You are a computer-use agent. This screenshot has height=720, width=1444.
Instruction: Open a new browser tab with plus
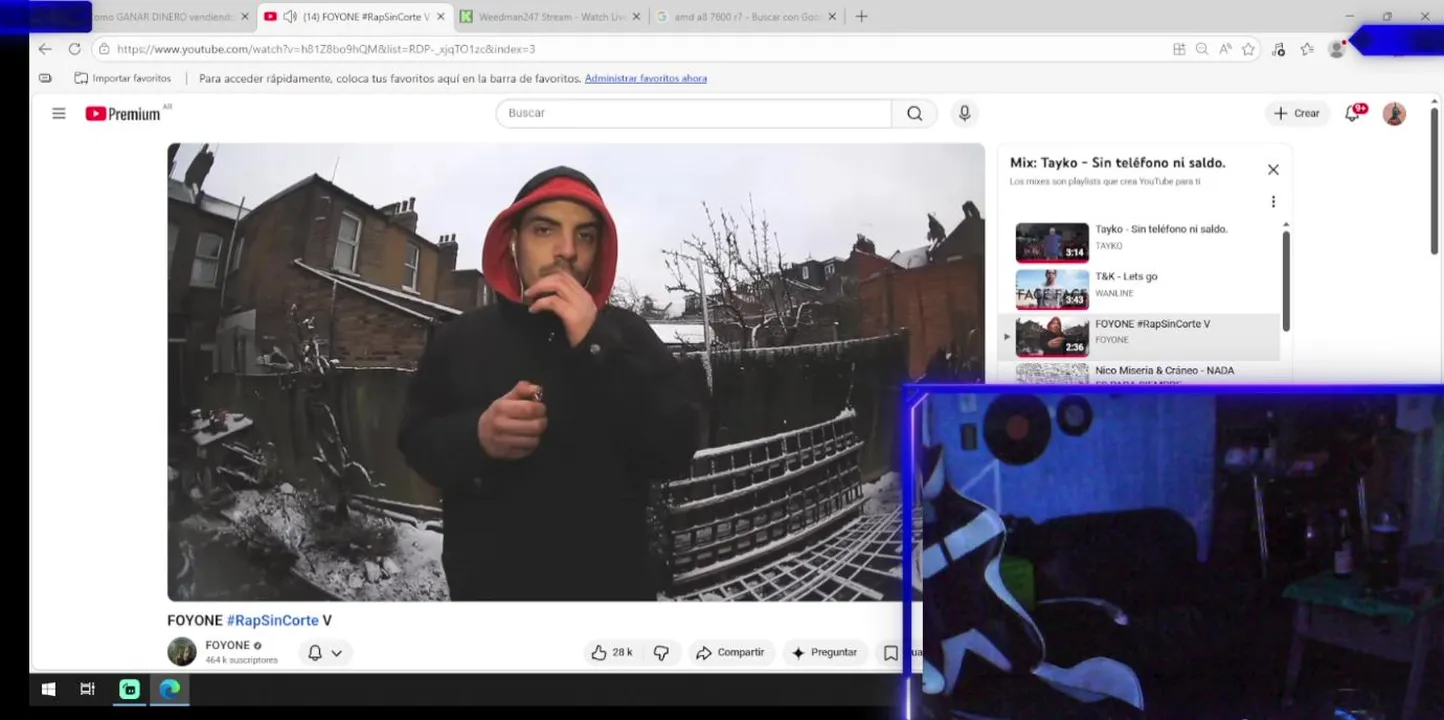(x=861, y=16)
